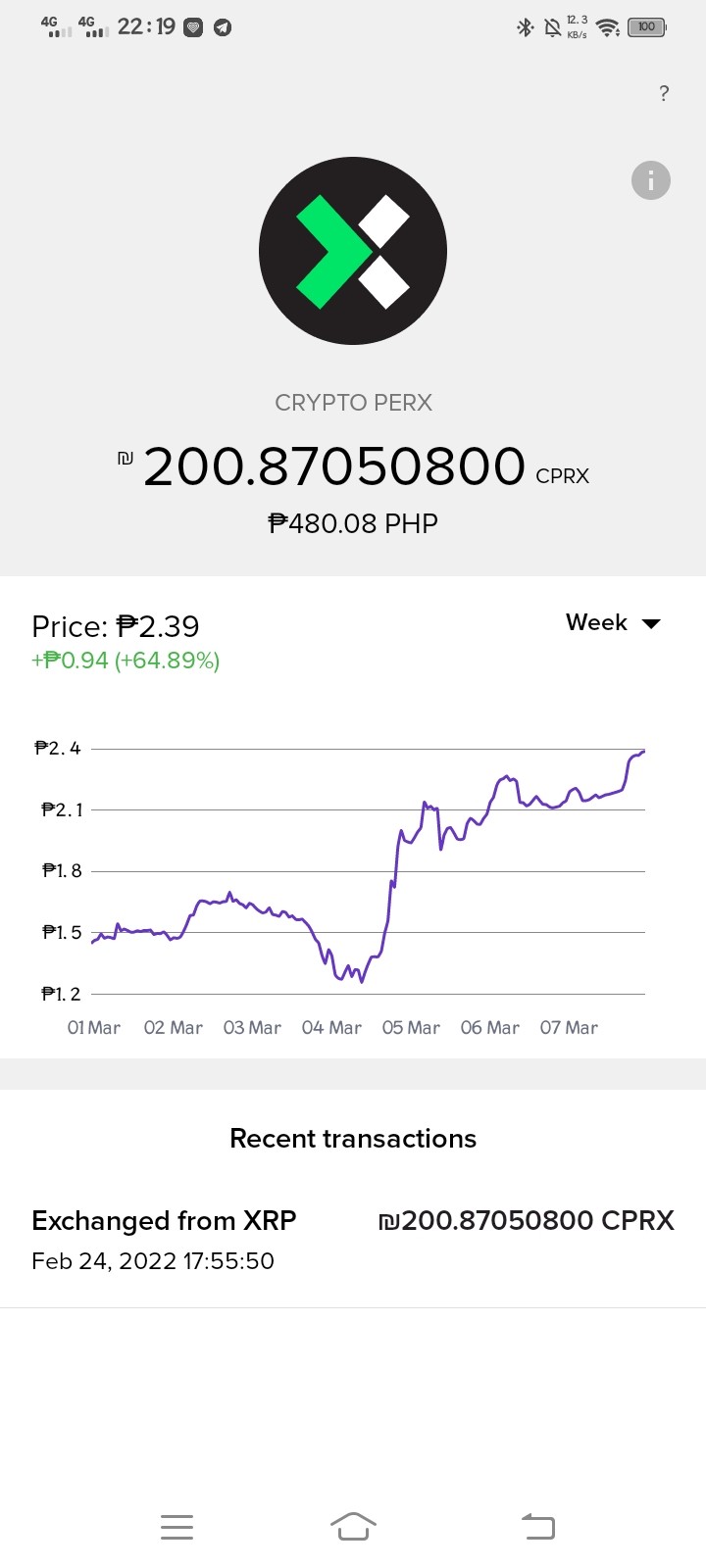Tap the Wi-Fi status icon

click(609, 27)
